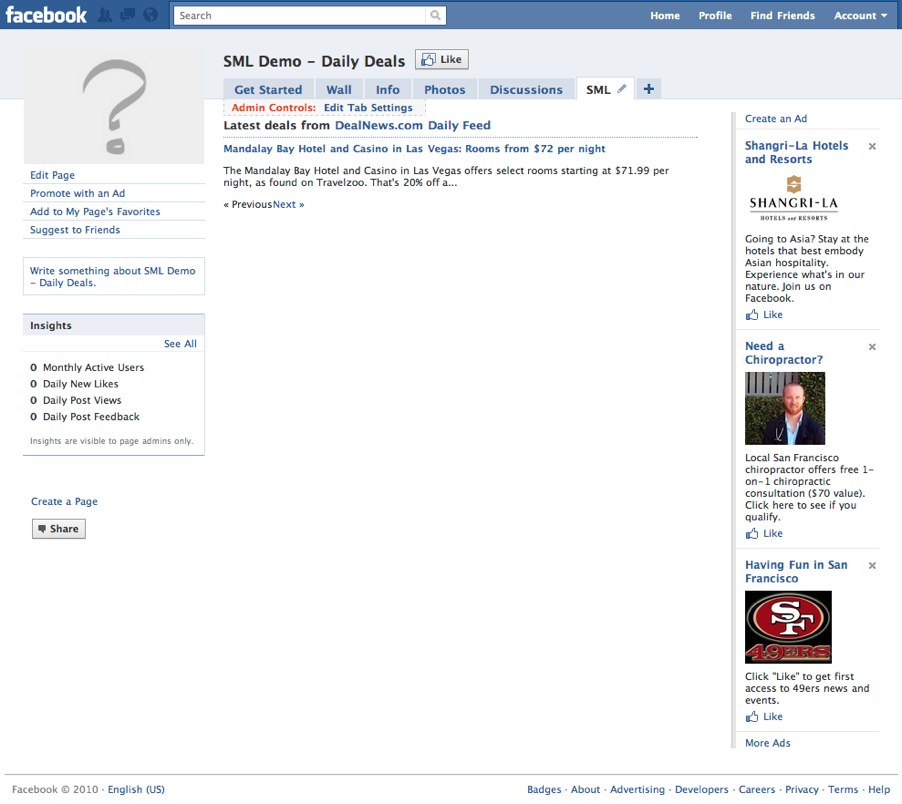Image resolution: width=902 pixels, height=804 pixels.
Task: Open Need a Chiropractor ad title
Action: pos(784,353)
